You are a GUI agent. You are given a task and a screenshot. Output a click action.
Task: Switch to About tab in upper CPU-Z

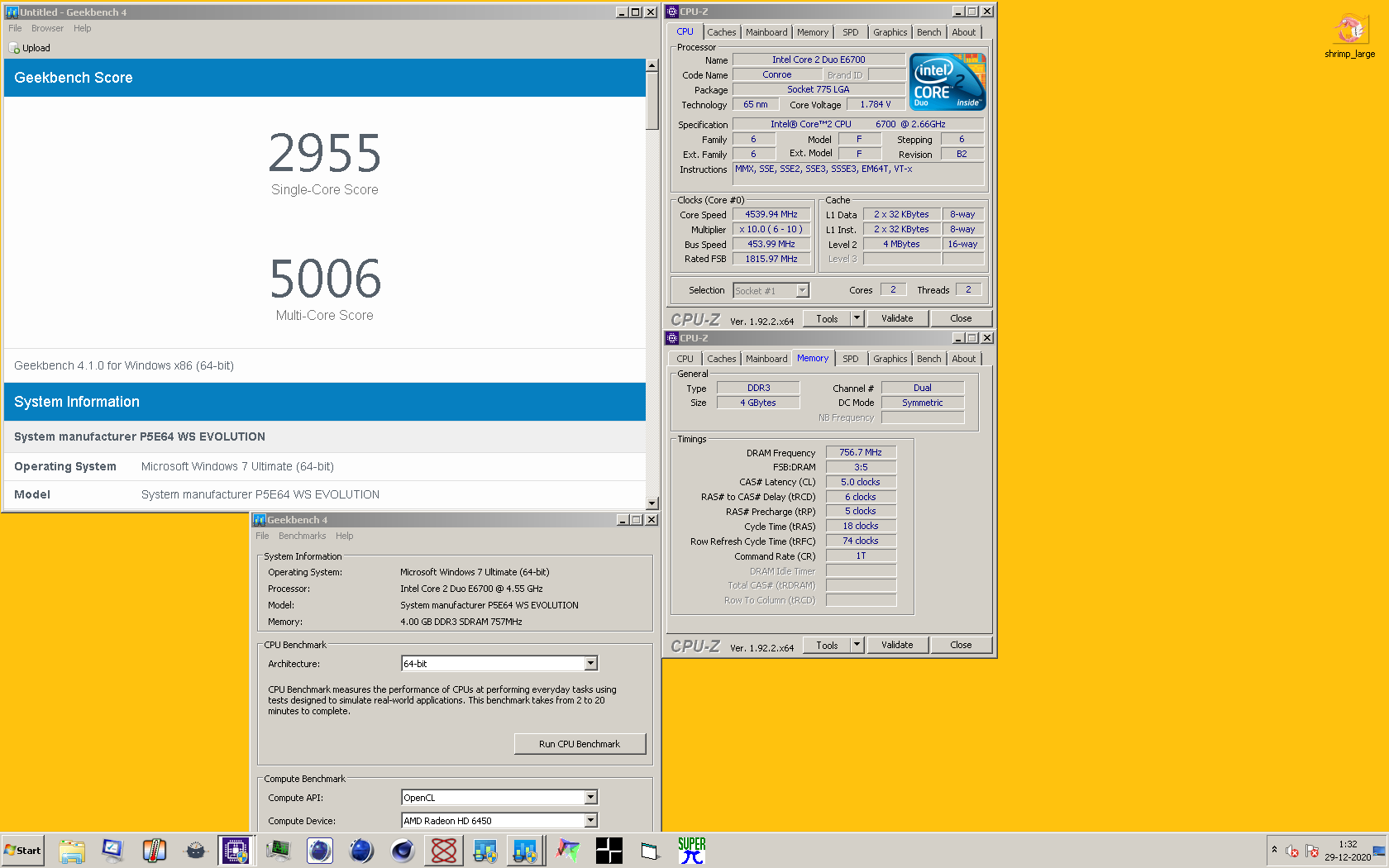point(963,32)
